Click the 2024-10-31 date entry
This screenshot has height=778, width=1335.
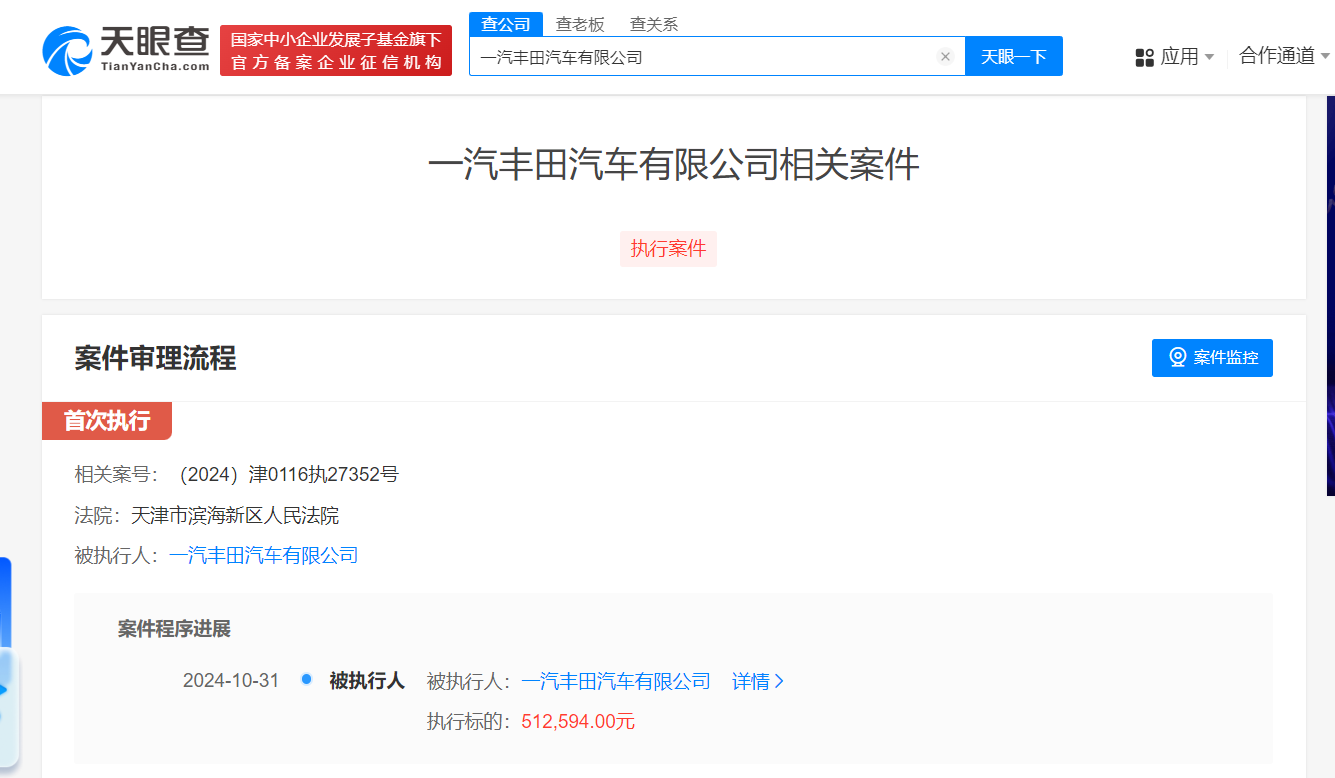pyautogui.click(x=231, y=681)
